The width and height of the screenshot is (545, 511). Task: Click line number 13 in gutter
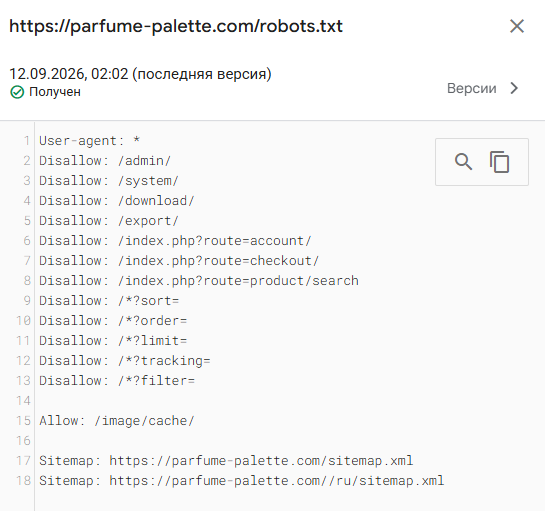[x=24, y=381]
